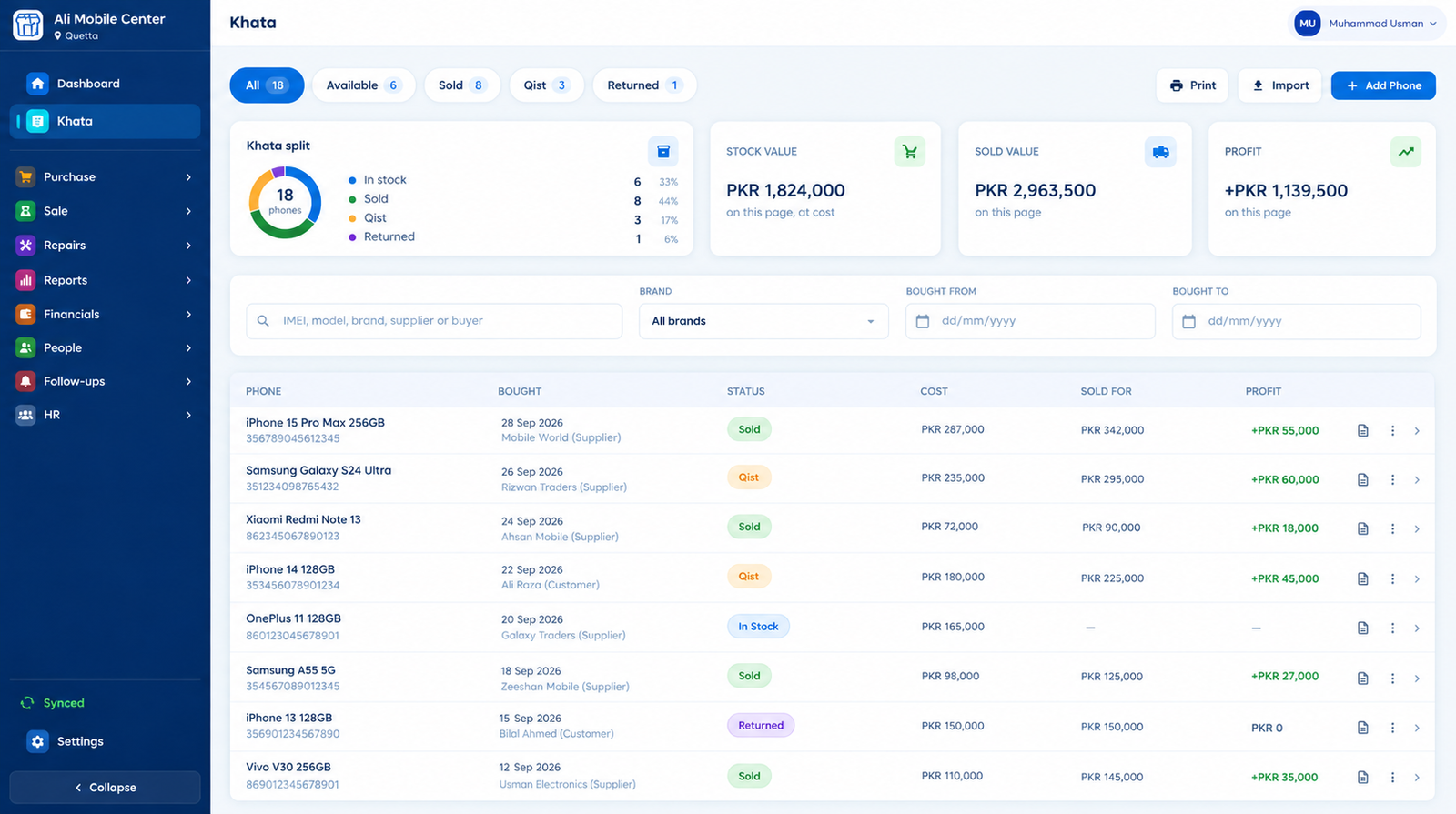Click the Synced status indicator
The image size is (1456, 814).
pos(53,703)
